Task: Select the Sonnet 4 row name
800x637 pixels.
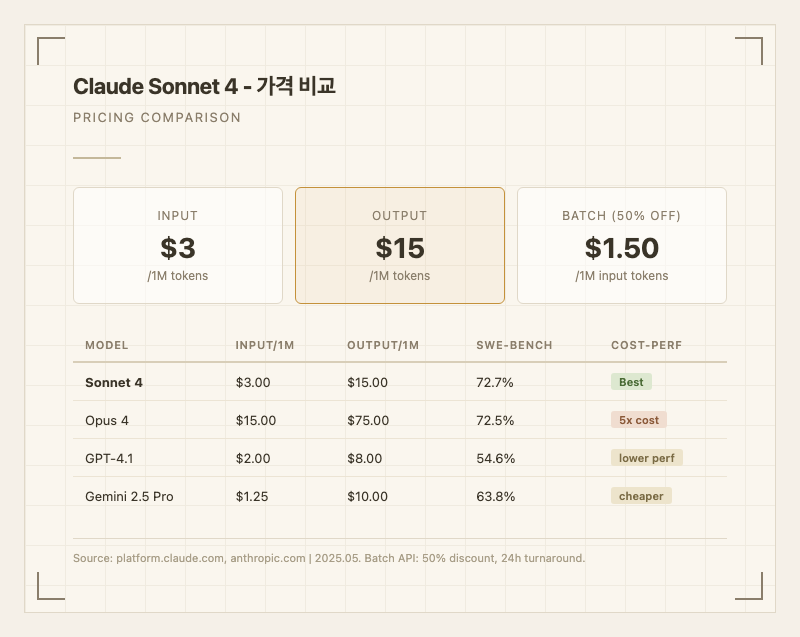Action: pos(114,382)
